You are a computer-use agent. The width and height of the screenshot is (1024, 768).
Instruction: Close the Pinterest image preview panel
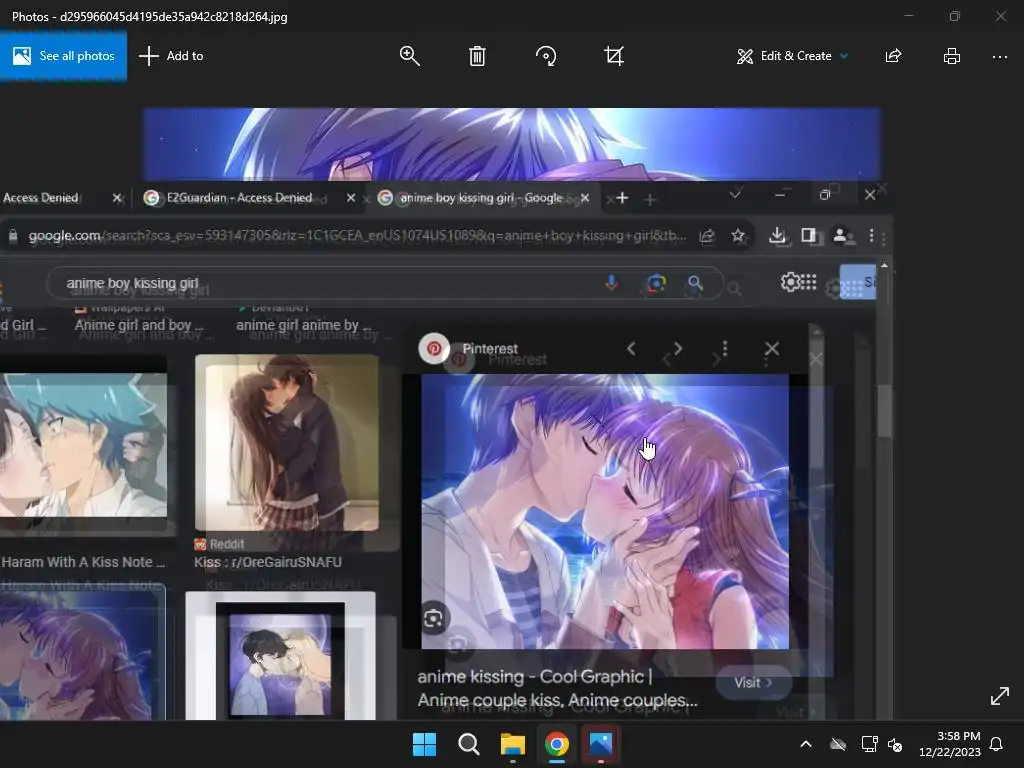(772, 349)
